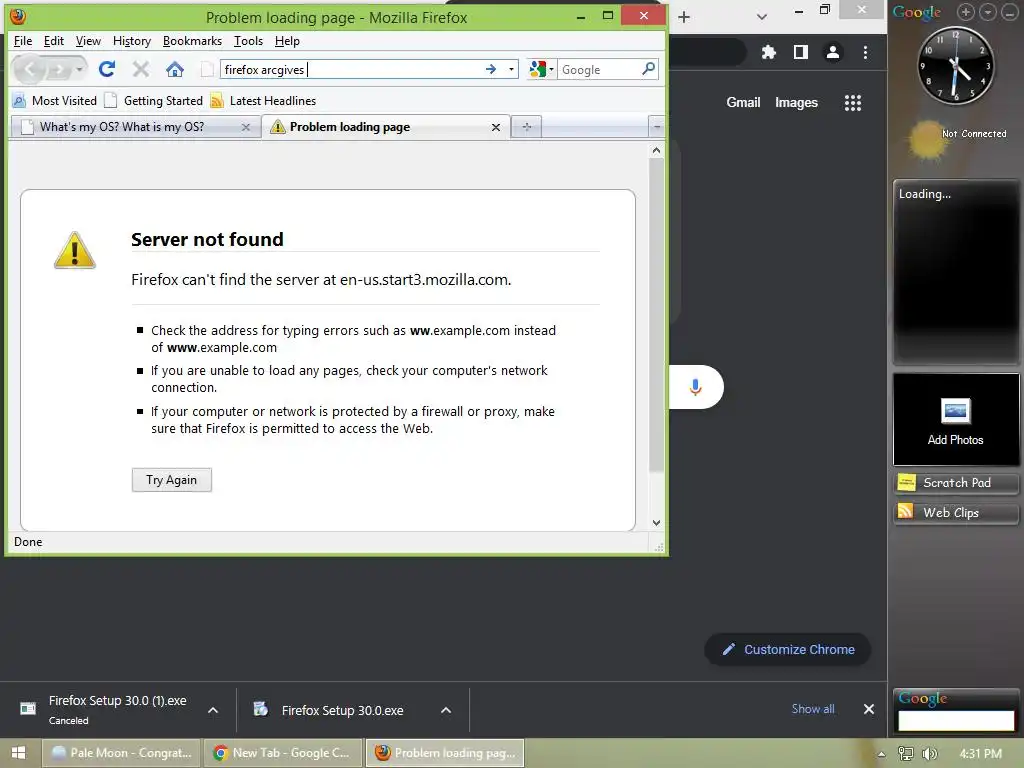1024x768 pixels.
Task: Close the Chrome downloads bar
Action: click(x=869, y=709)
